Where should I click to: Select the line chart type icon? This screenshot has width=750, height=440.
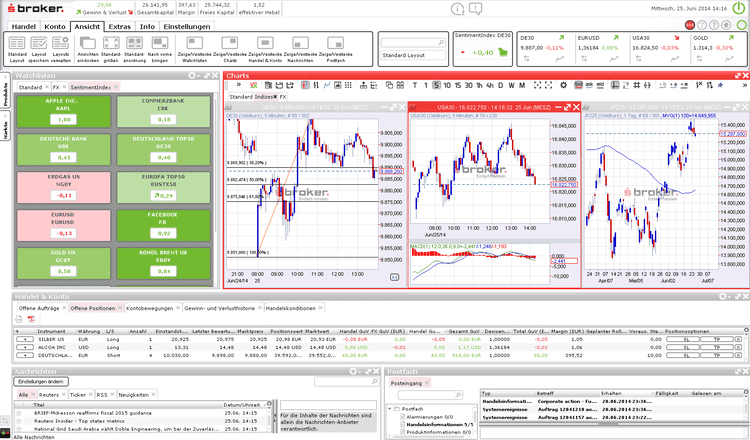(x=327, y=85)
